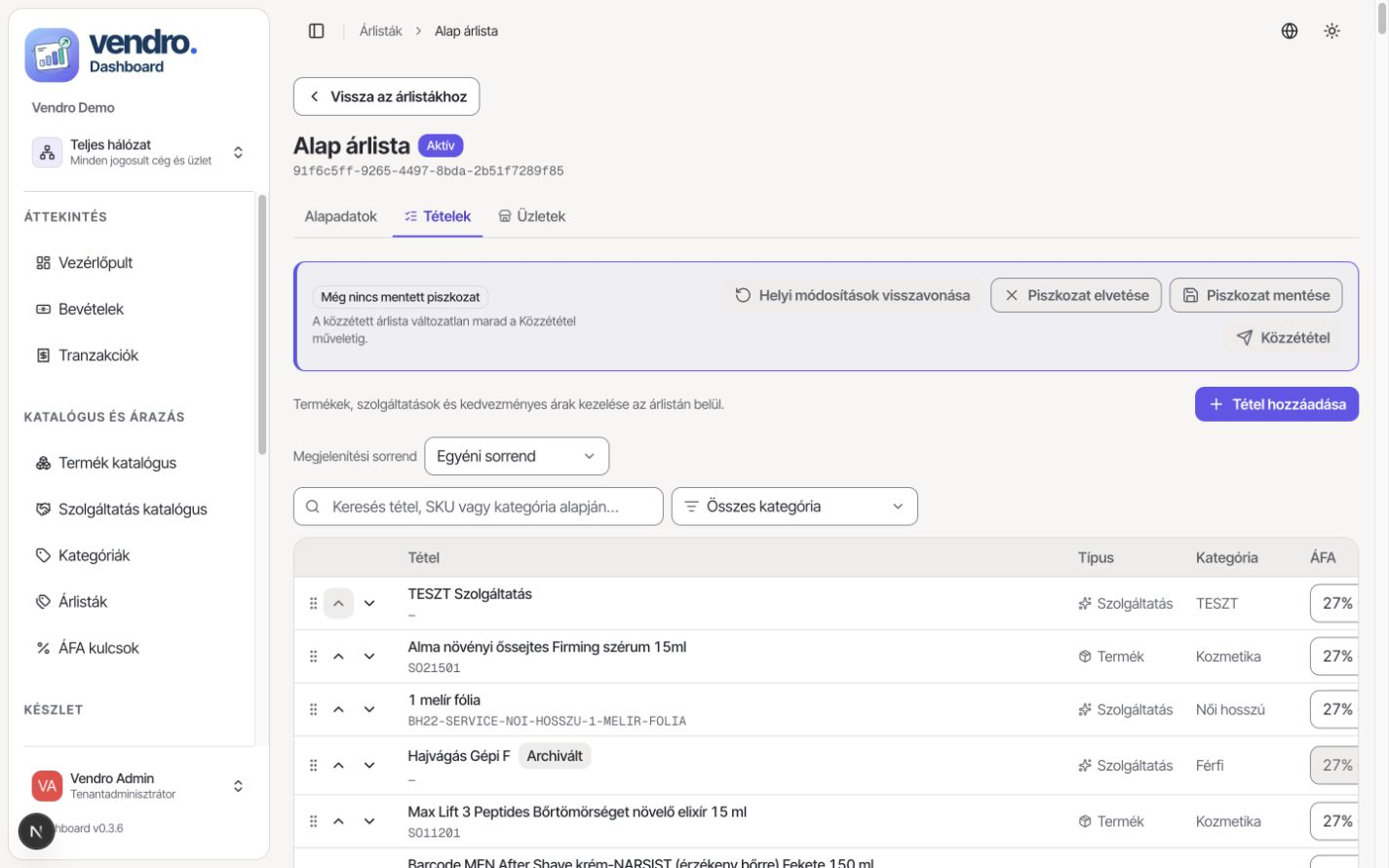
Task: Switch to the Alapadatok tab
Action: coord(340,216)
